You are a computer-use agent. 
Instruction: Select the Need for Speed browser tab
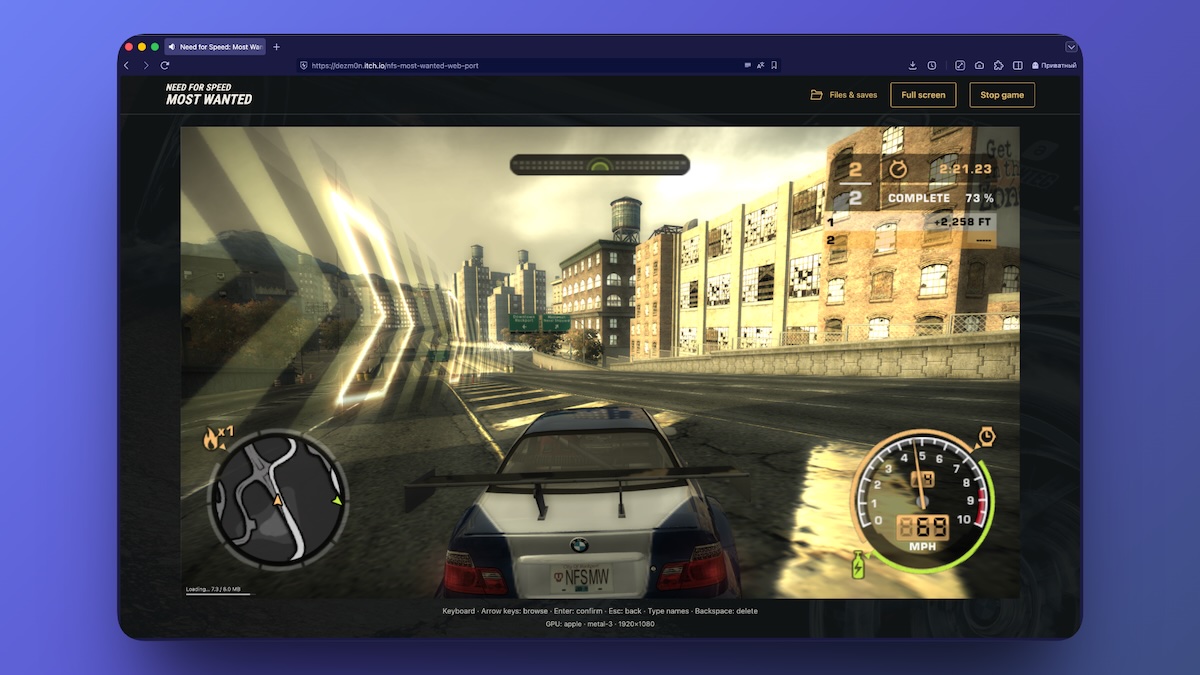click(215, 47)
